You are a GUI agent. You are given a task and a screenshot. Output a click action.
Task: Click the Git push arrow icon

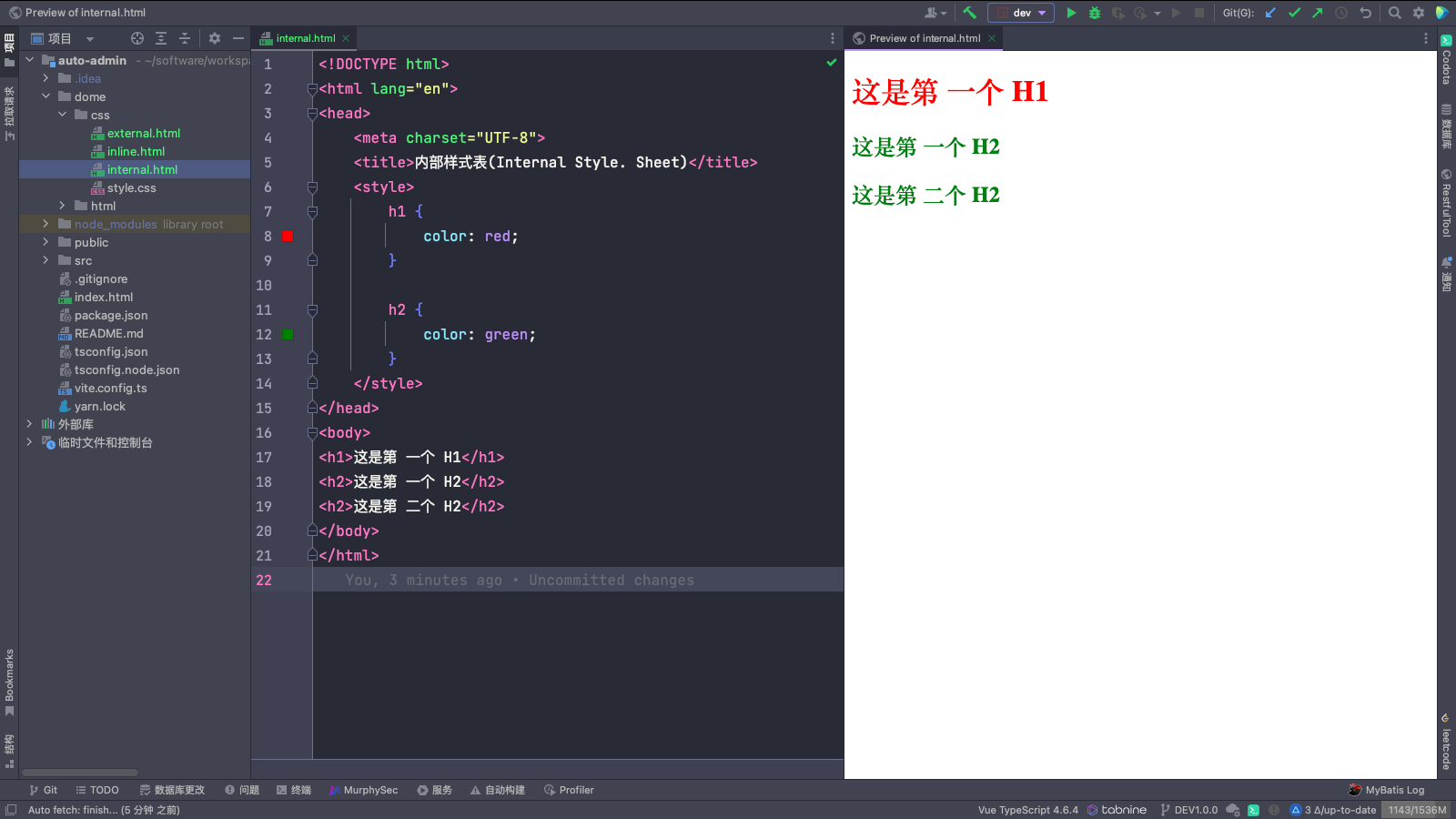[1317, 13]
